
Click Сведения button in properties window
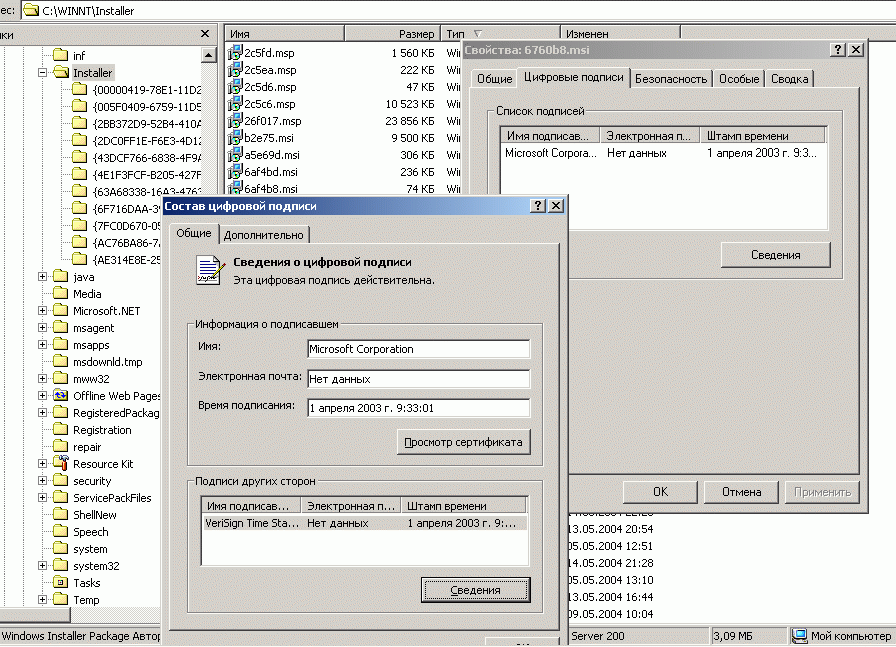pyautogui.click(x=775, y=255)
